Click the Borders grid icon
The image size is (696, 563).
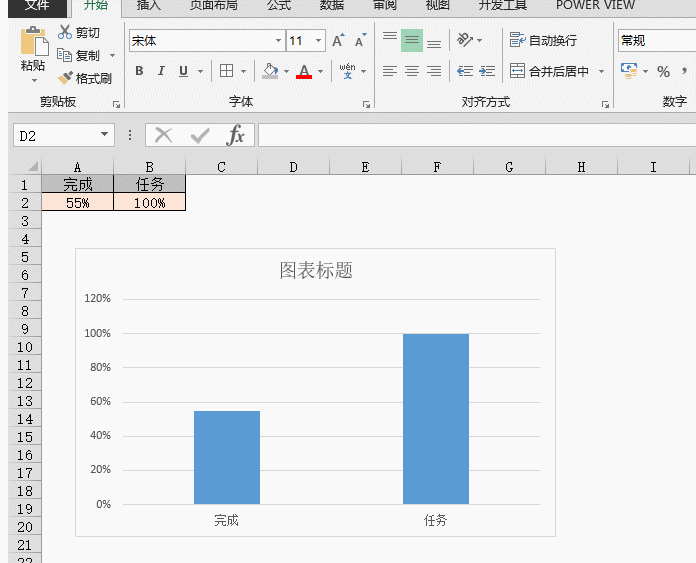(226, 71)
